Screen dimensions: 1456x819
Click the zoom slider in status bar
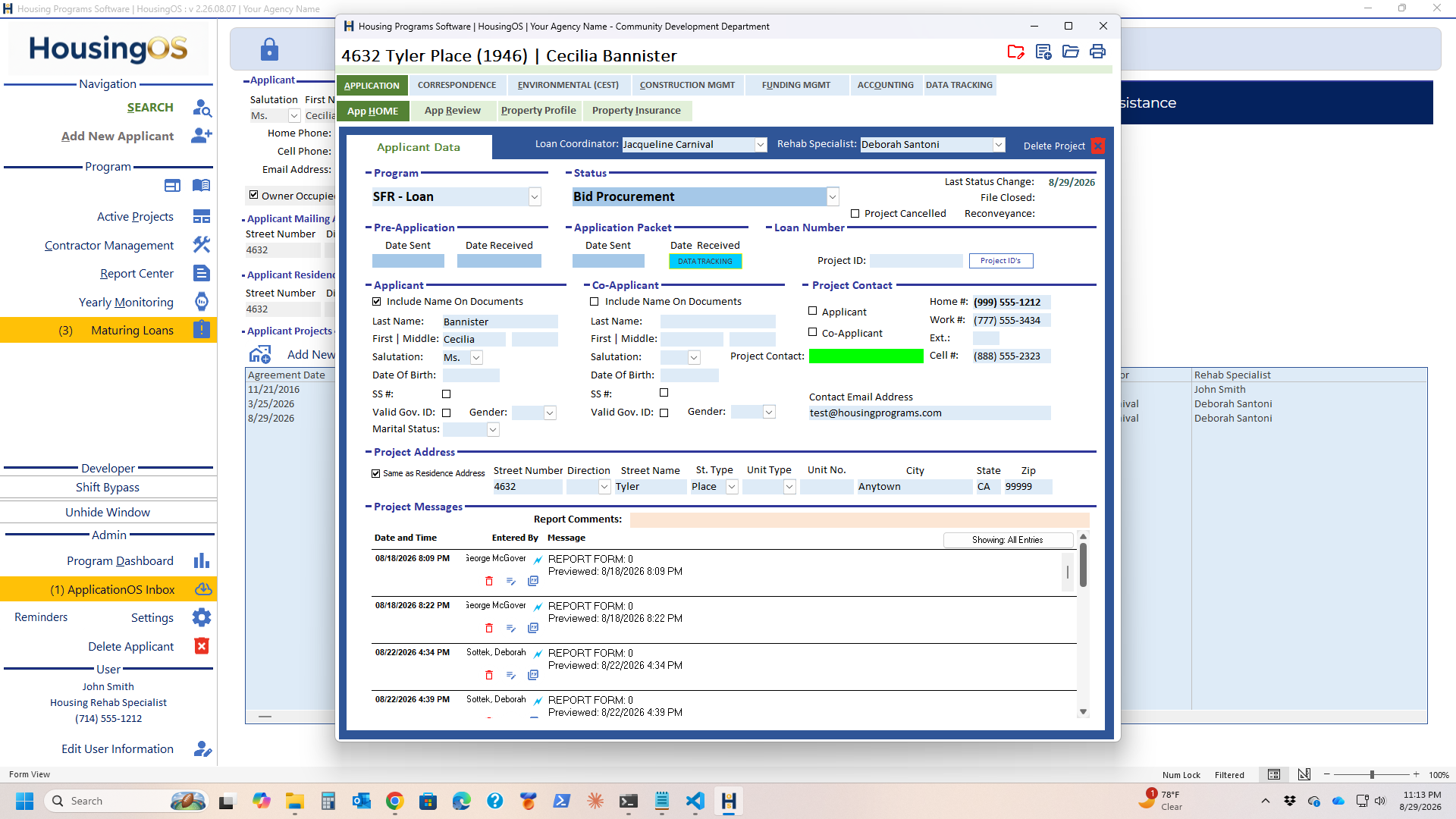click(1371, 774)
